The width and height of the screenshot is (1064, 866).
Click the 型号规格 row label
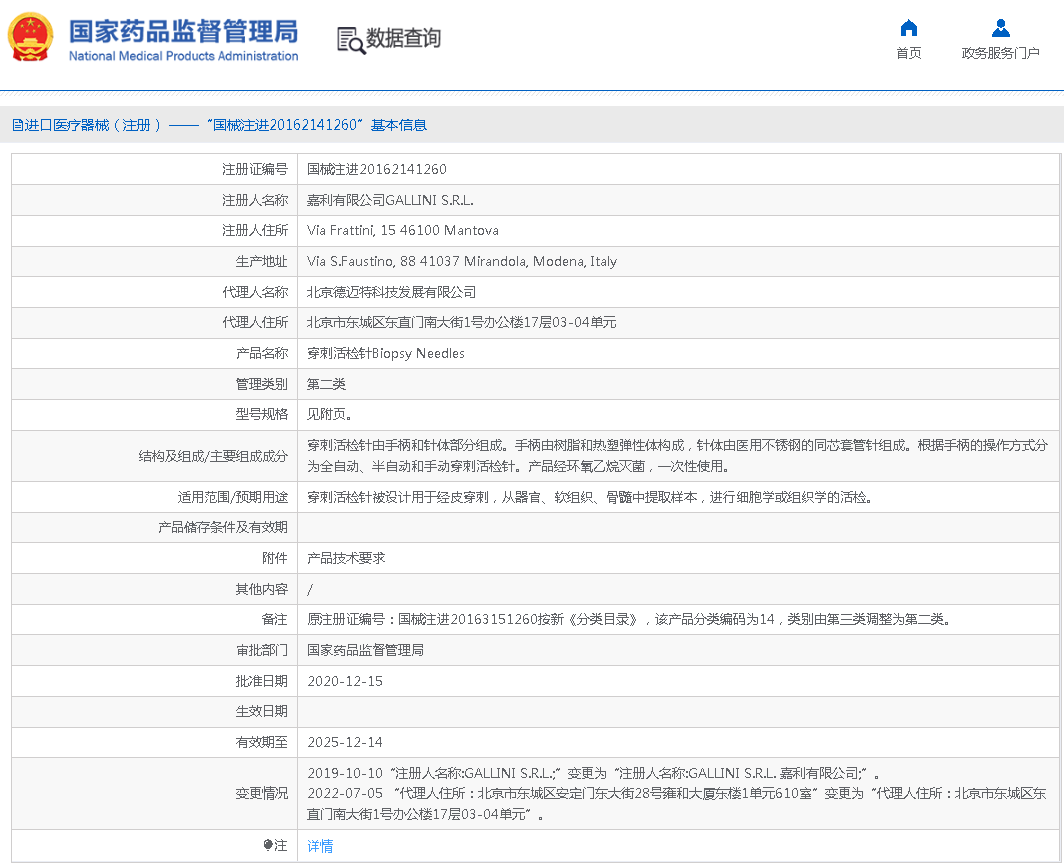(x=262, y=415)
